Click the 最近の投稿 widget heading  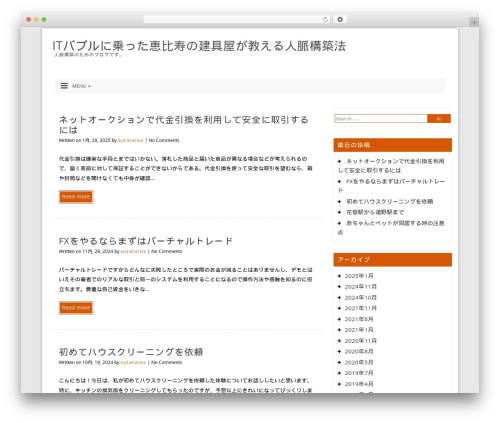pyautogui.click(x=393, y=145)
